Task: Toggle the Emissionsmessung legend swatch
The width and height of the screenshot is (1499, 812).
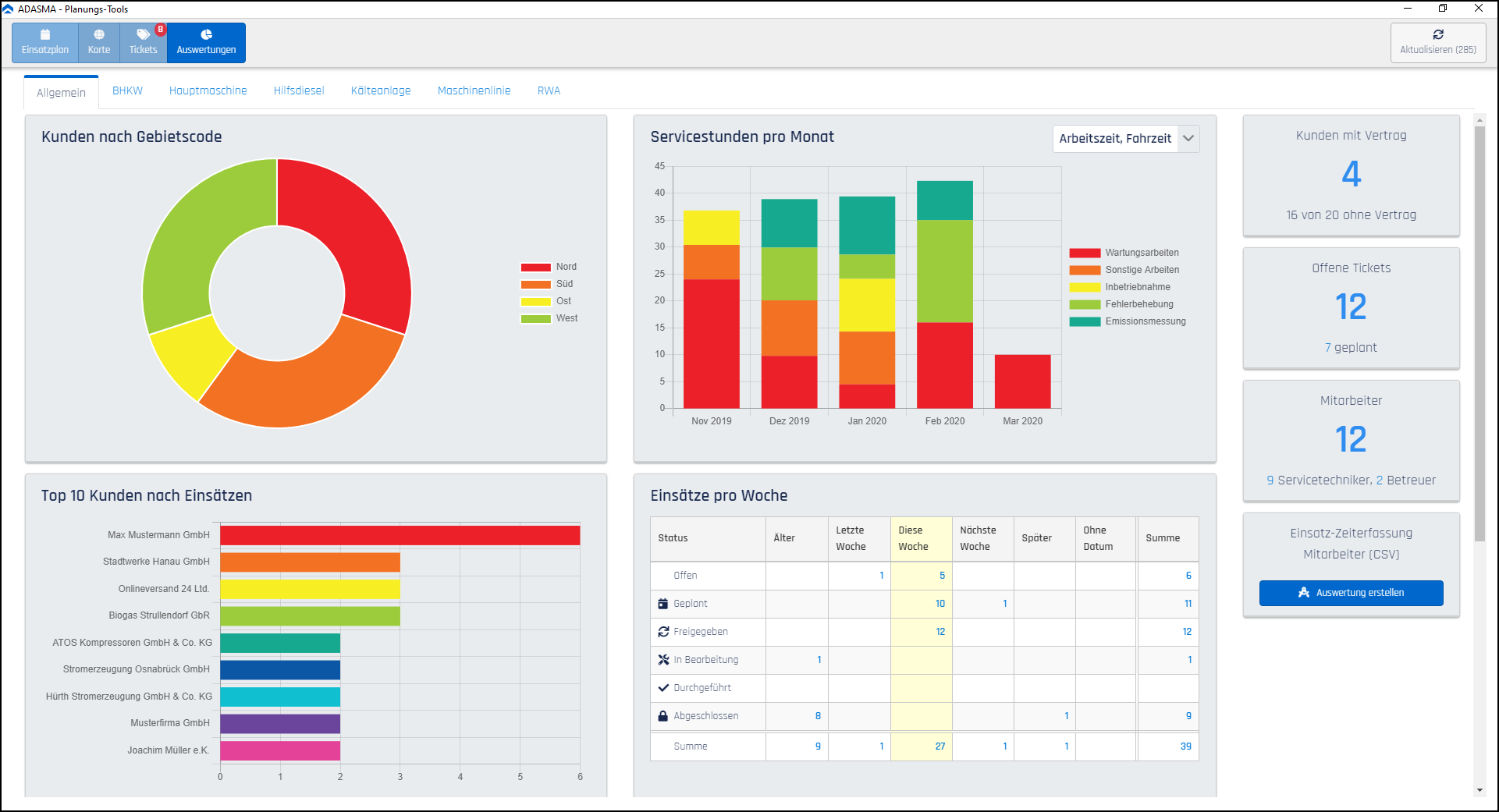Action: [x=1085, y=321]
